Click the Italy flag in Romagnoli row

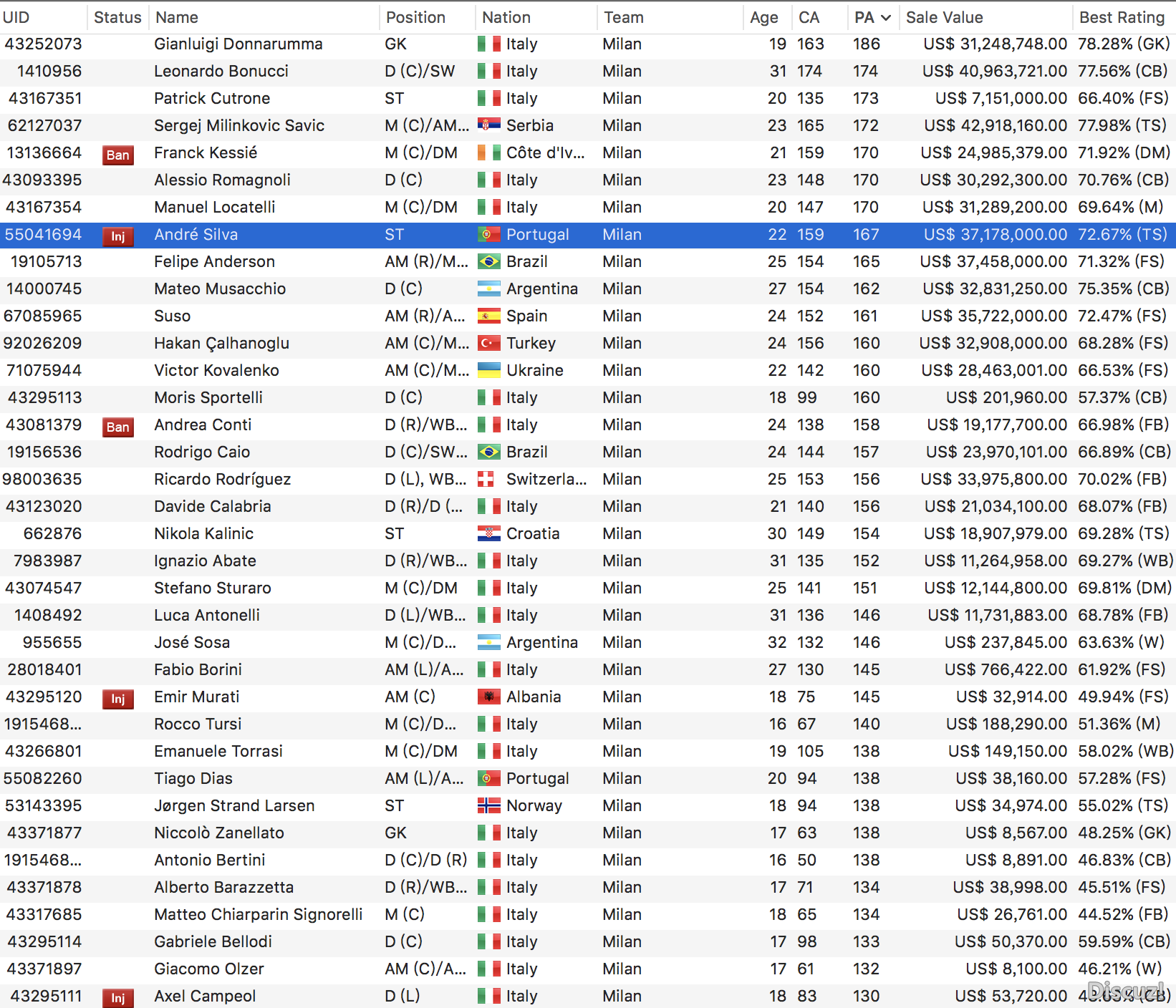point(489,180)
